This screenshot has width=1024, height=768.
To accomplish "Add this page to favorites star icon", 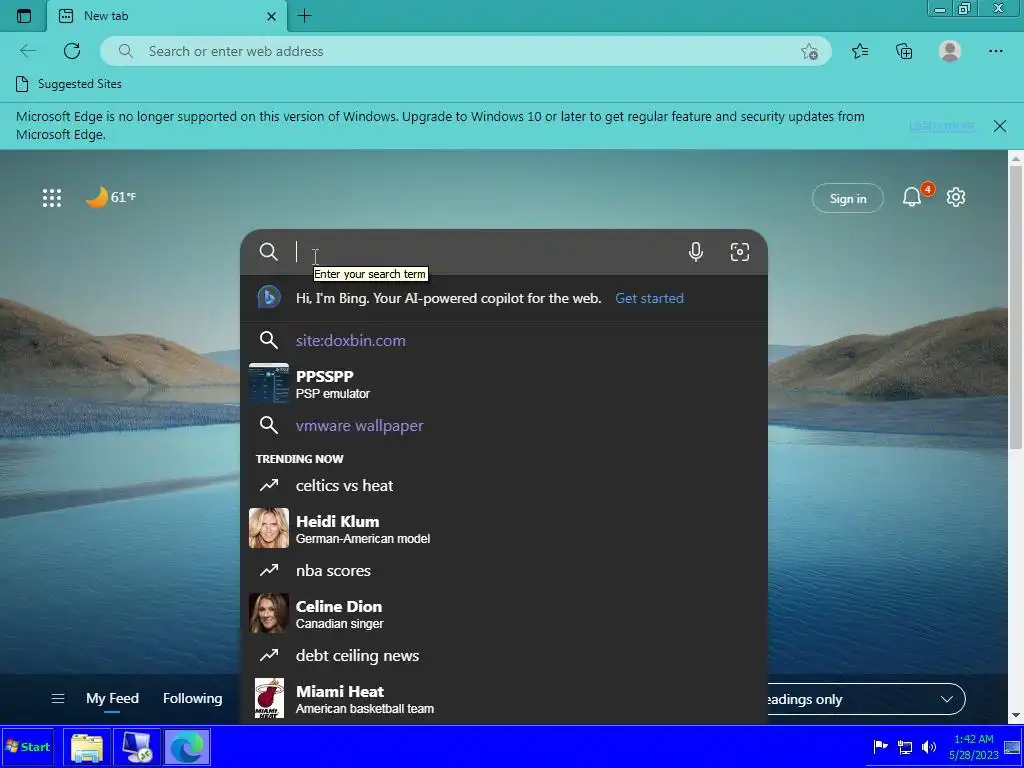I will [x=809, y=52].
